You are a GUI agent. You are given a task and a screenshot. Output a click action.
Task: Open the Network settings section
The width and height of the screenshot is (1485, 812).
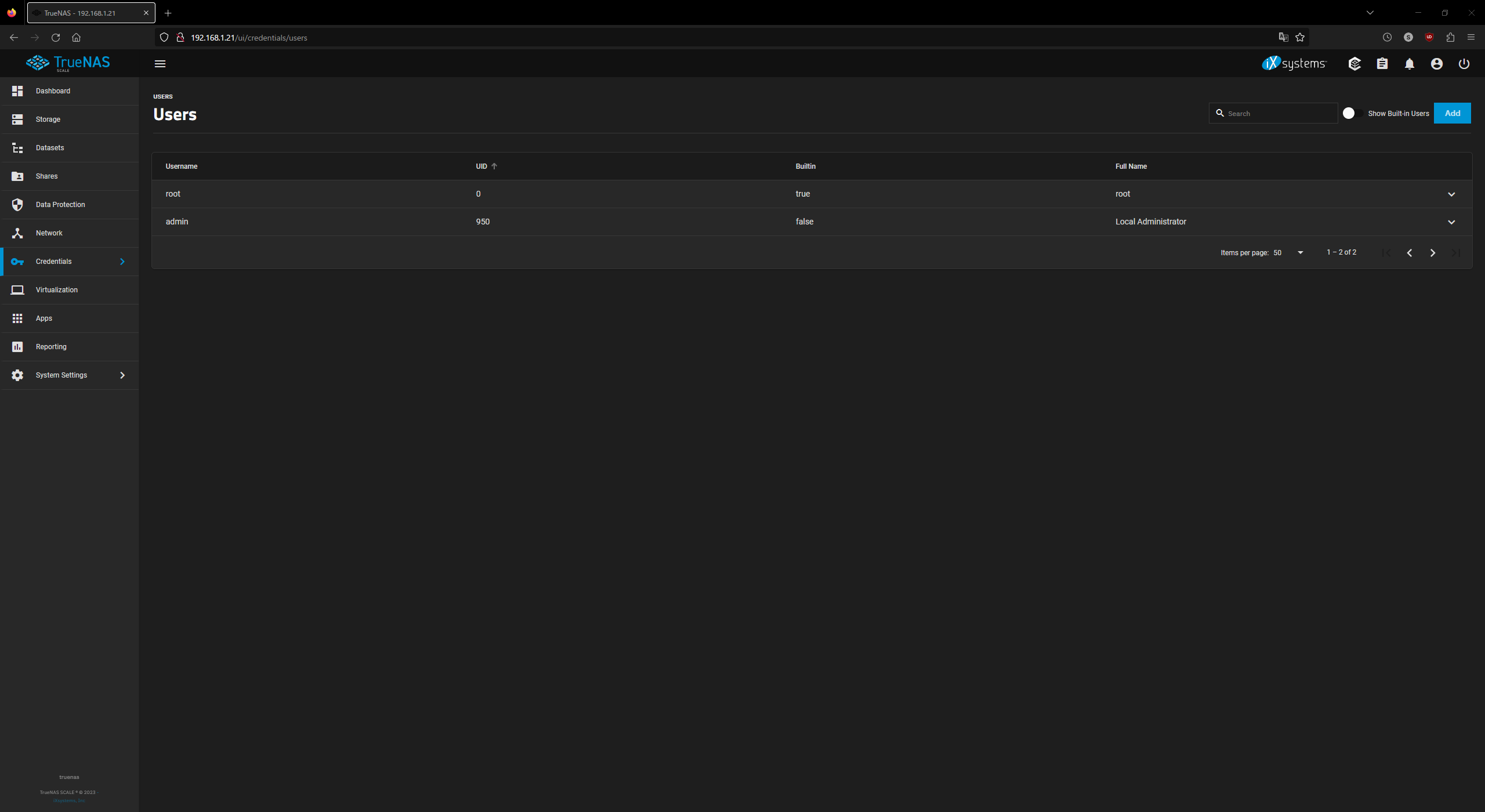(x=49, y=233)
